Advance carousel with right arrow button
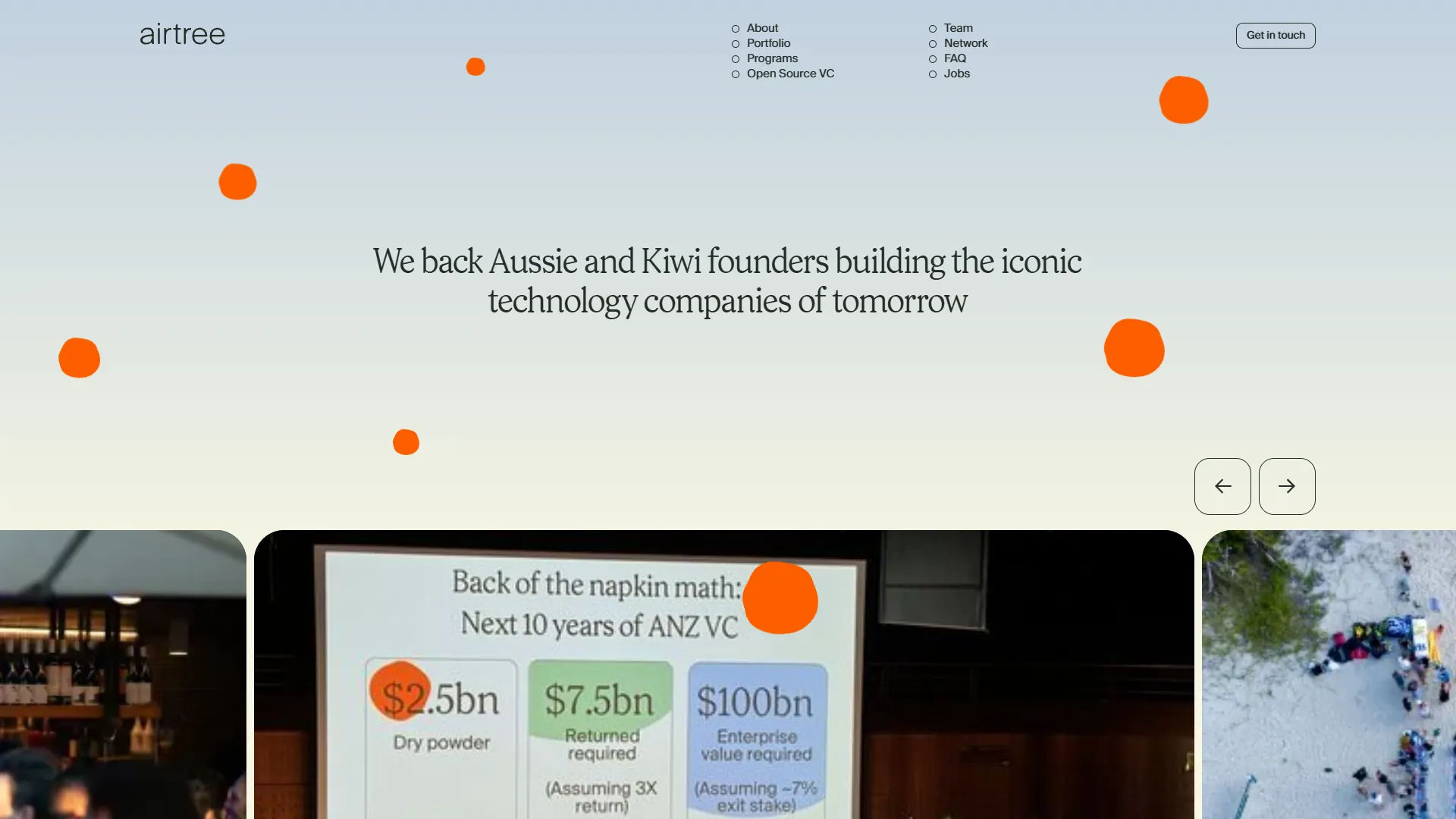1456x819 pixels. pos(1287,486)
